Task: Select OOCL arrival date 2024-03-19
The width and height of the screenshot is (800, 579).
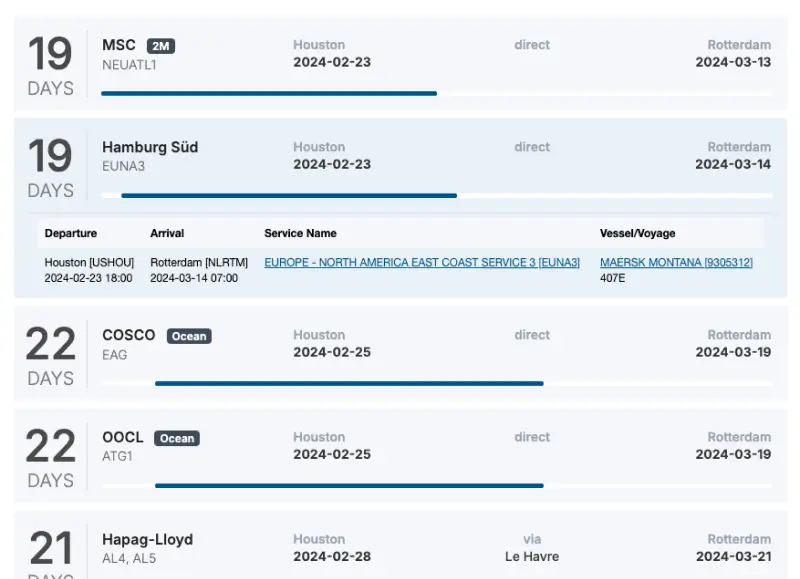Action: [x=733, y=454]
